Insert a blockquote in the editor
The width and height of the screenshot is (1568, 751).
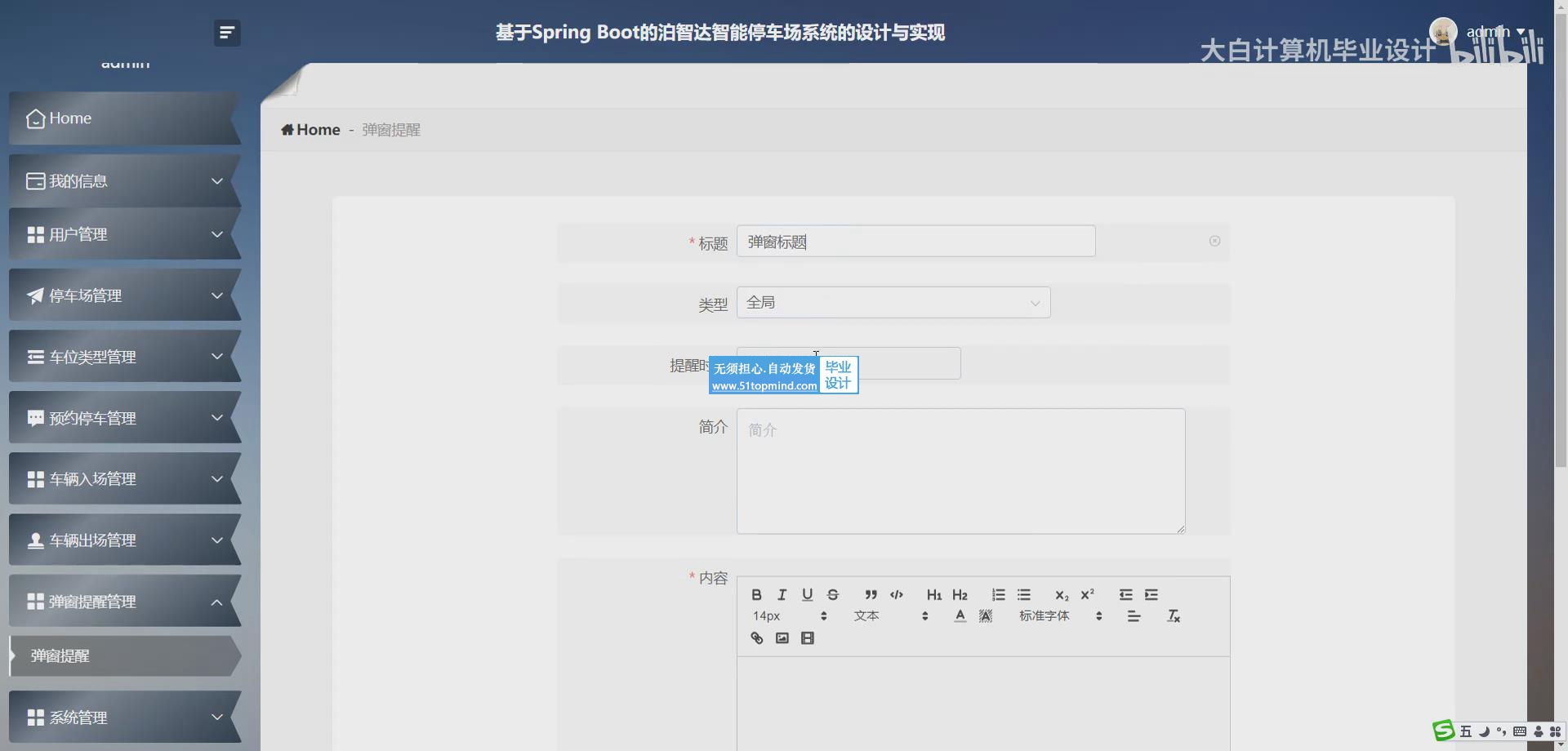click(871, 594)
